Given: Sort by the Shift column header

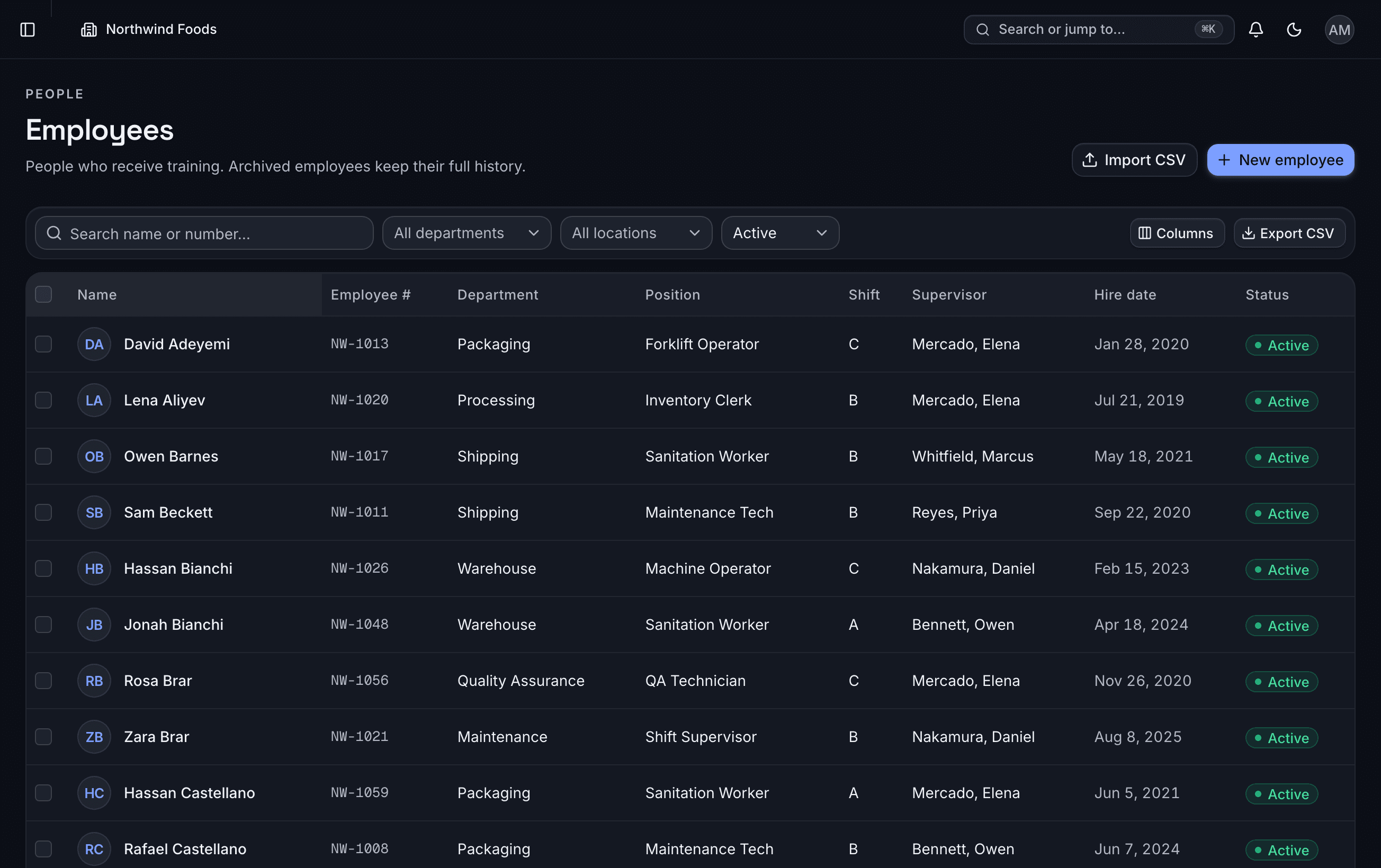Looking at the screenshot, I should 864,295.
